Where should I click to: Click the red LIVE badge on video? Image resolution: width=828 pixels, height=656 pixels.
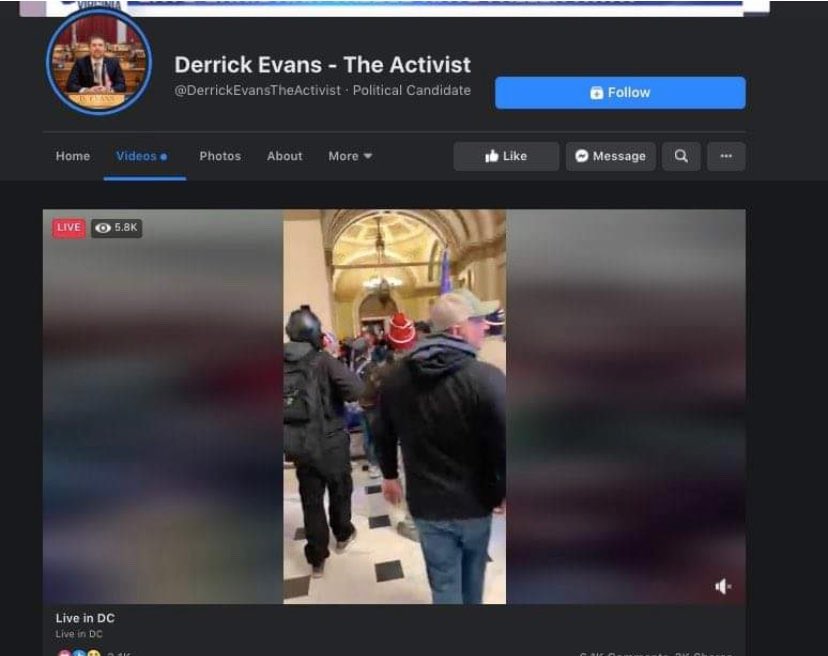click(x=68, y=227)
